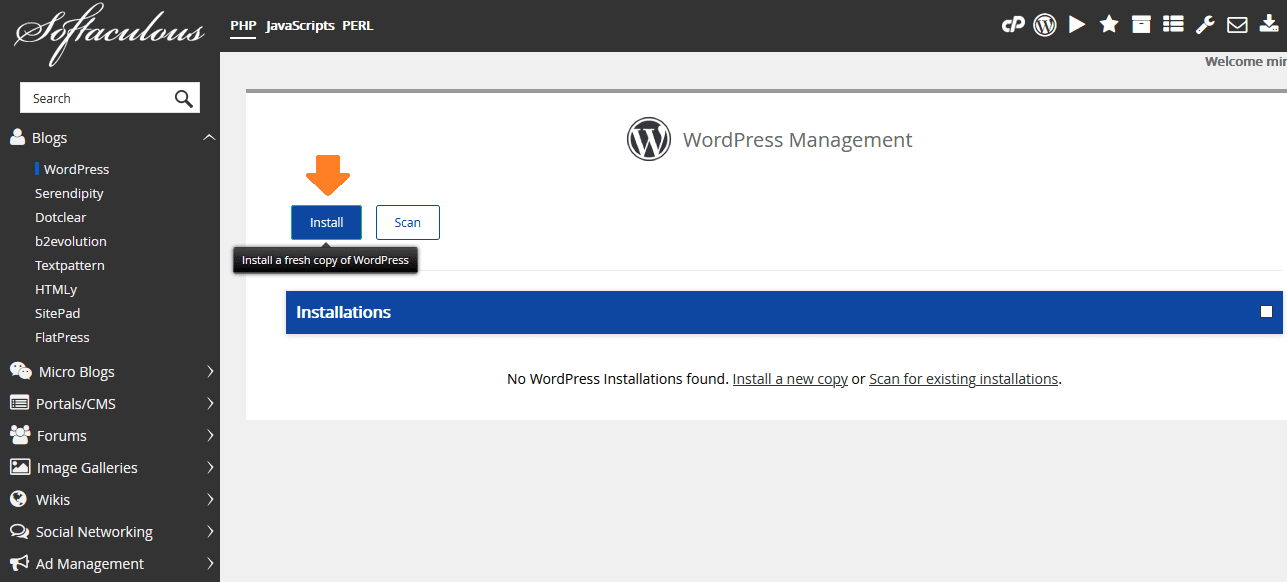Click the blue Install button

[x=326, y=222]
